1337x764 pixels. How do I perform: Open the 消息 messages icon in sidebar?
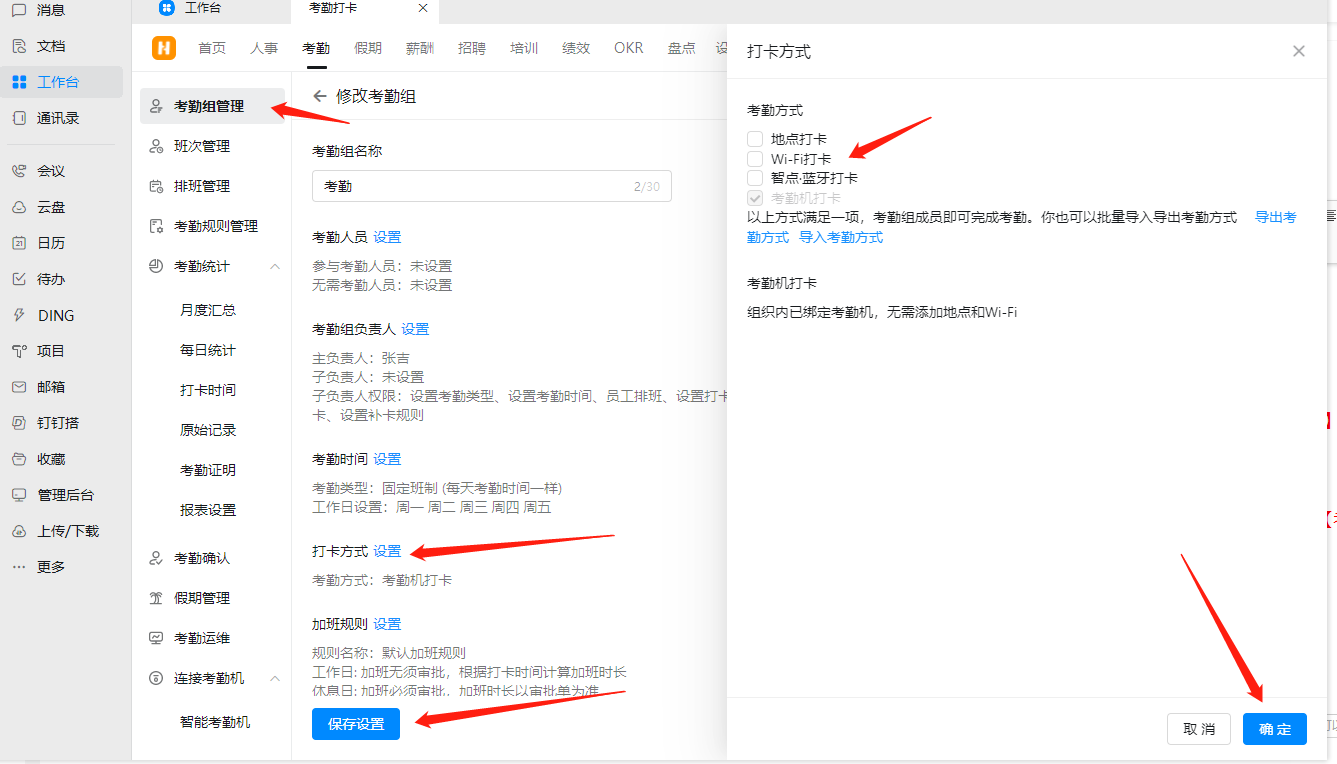[x=19, y=10]
